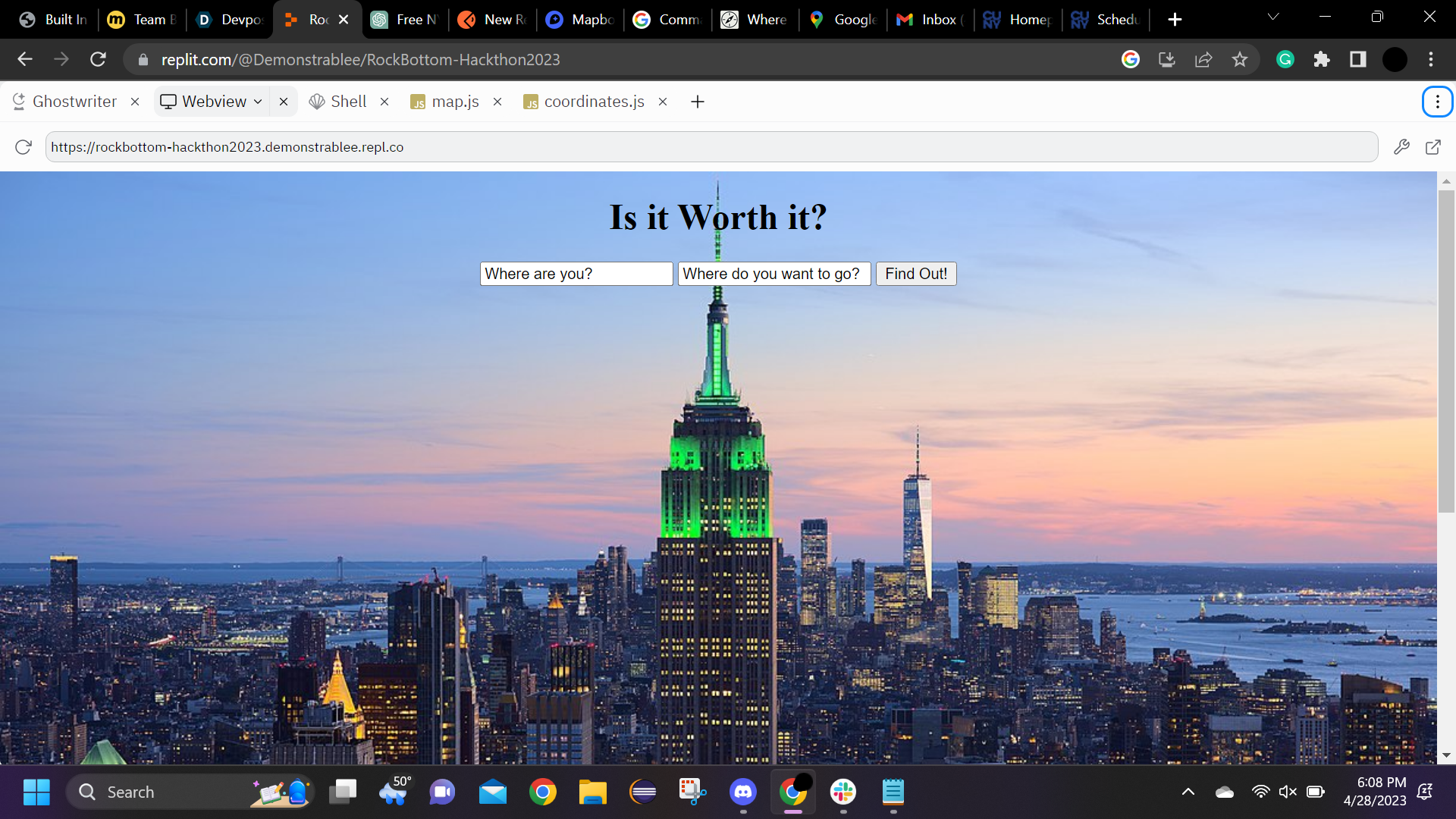Toggle muted volume icon in system tray
Image resolution: width=1456 pixels, height=819 pixels.
click(1288, 792)
